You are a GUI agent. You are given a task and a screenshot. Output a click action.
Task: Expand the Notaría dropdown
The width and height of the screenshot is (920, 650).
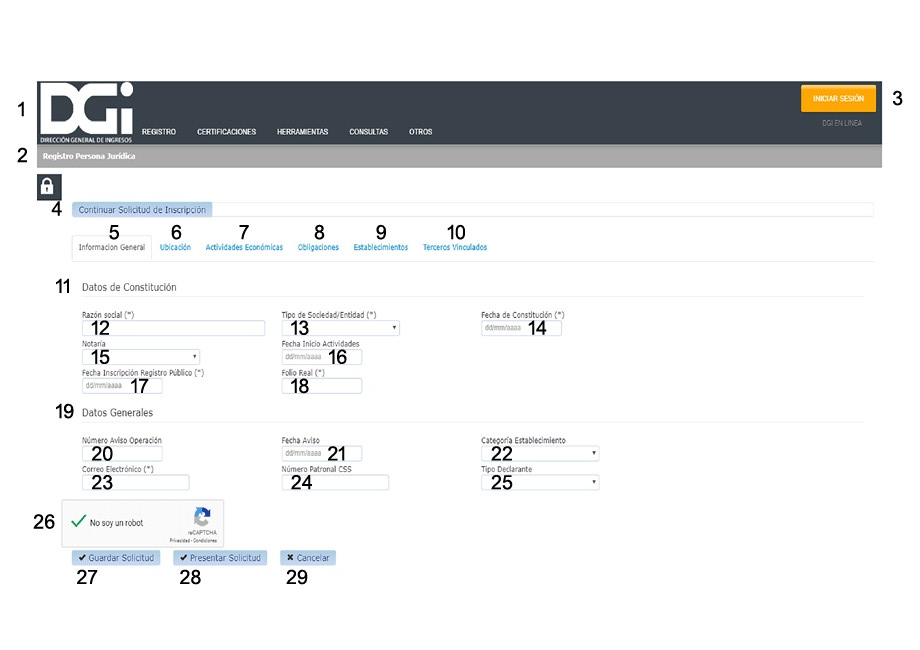pos(140,356)
